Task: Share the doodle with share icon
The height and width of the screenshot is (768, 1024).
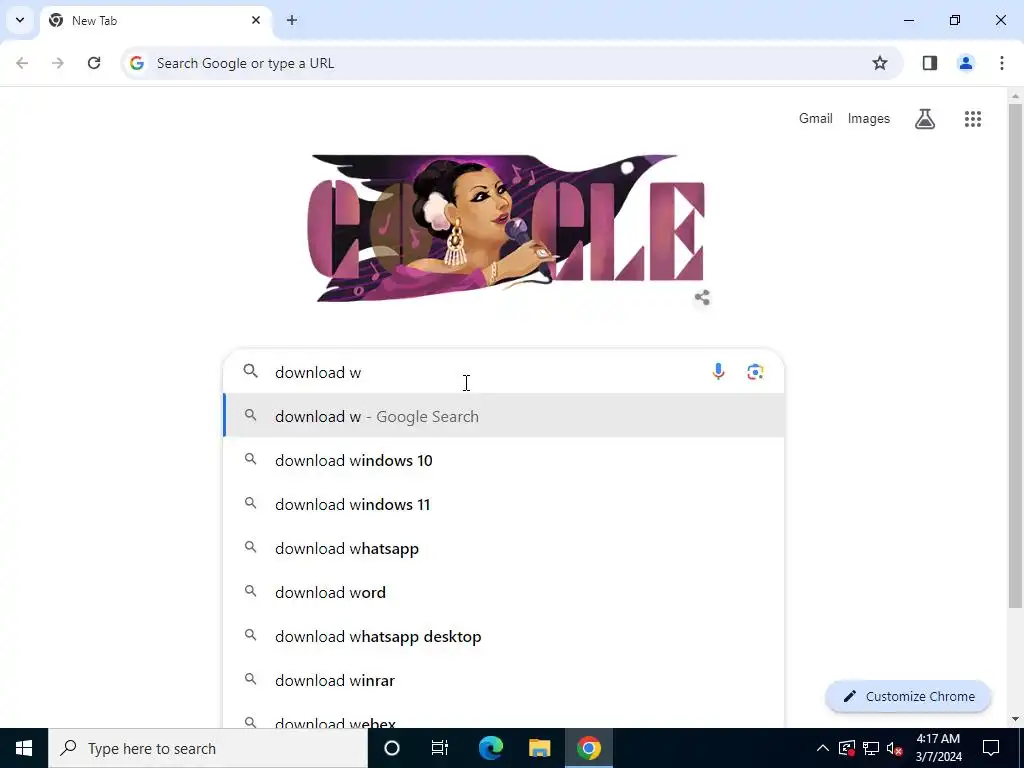Action: tap(702, 298)
